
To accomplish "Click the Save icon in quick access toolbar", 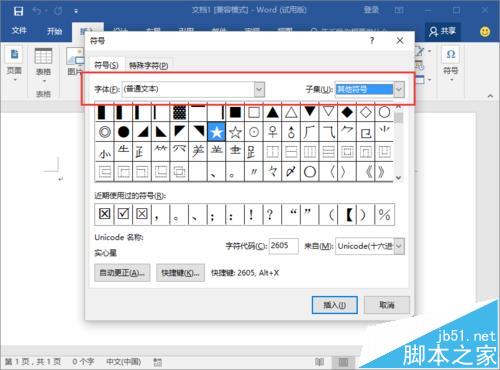I will [18, 11].
